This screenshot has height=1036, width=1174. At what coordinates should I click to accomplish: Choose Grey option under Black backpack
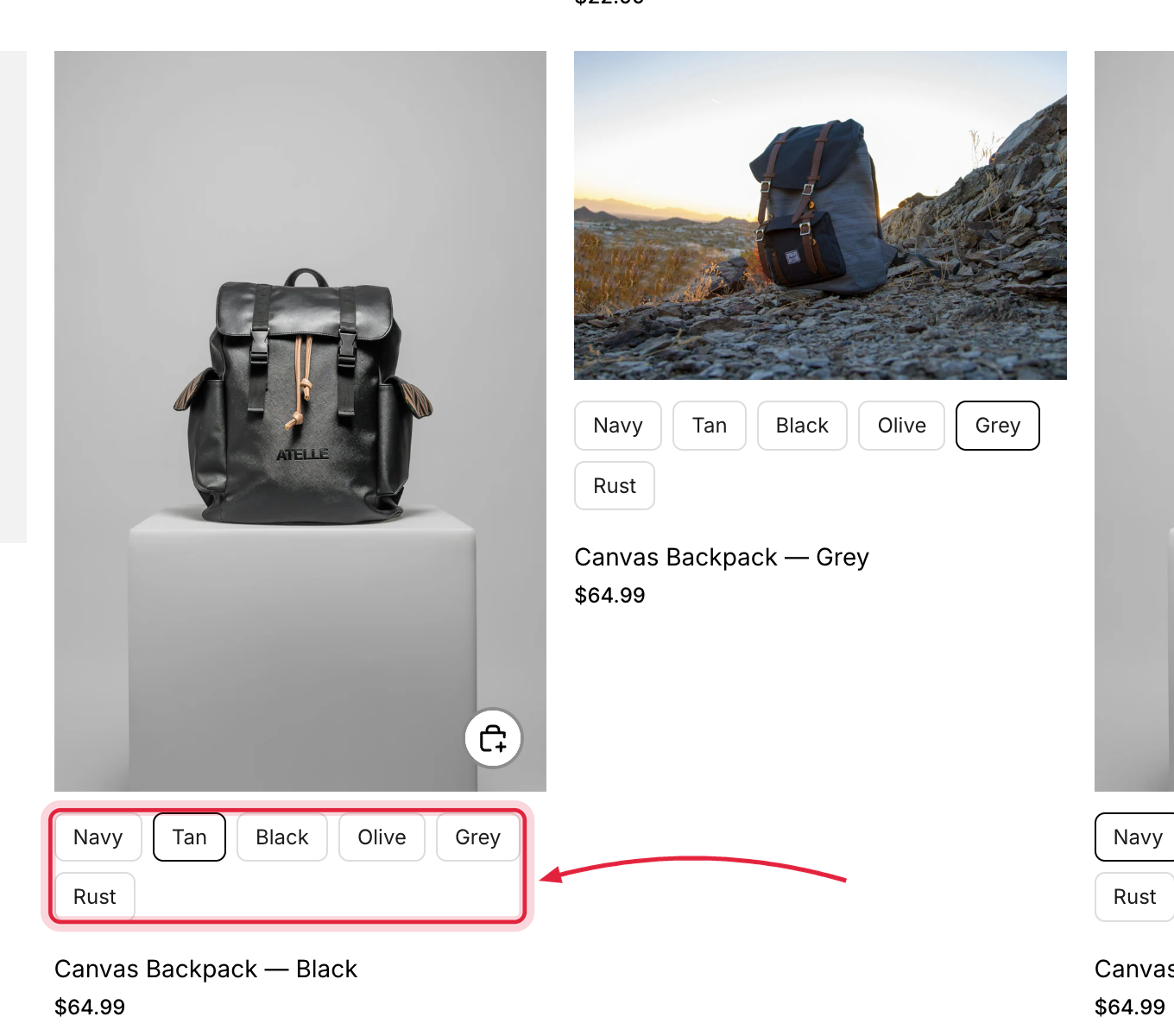(x=478, y=837)
